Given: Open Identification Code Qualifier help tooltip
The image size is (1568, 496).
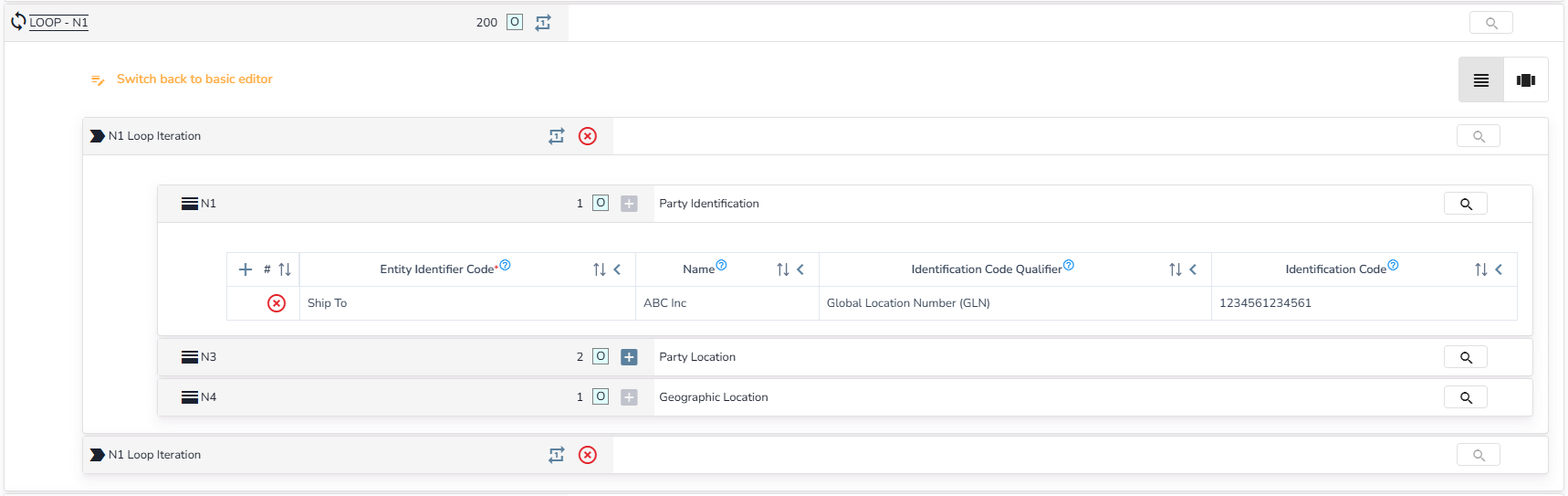Looking at the screenshot, I should 1069,266.
